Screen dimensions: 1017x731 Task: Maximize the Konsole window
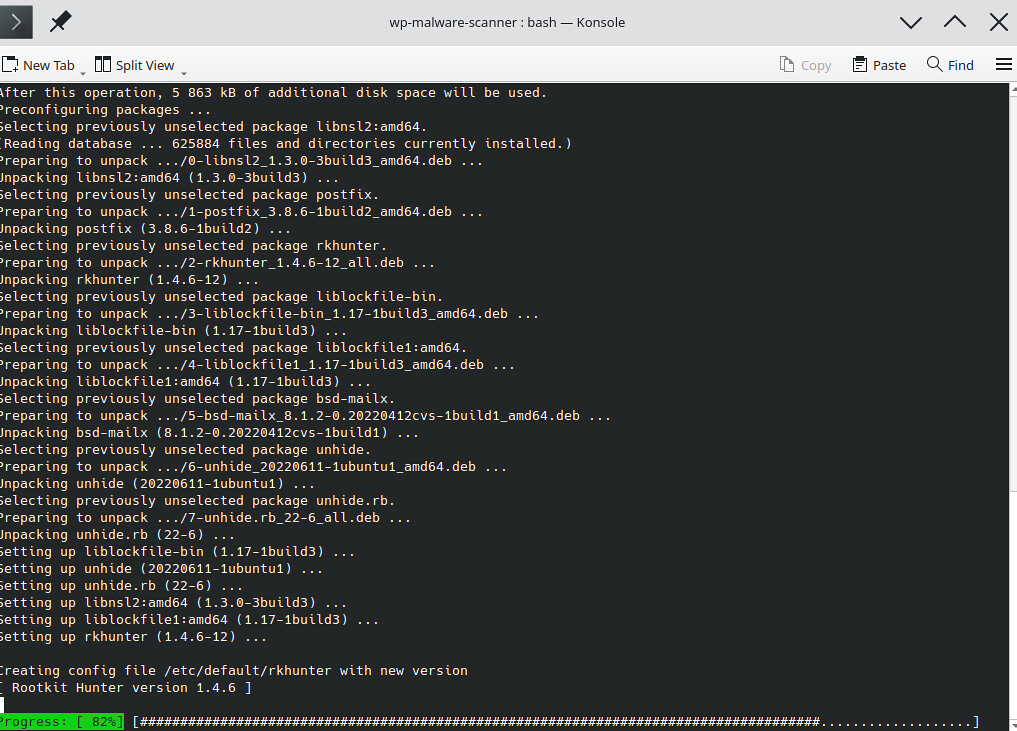click(955, 22)
